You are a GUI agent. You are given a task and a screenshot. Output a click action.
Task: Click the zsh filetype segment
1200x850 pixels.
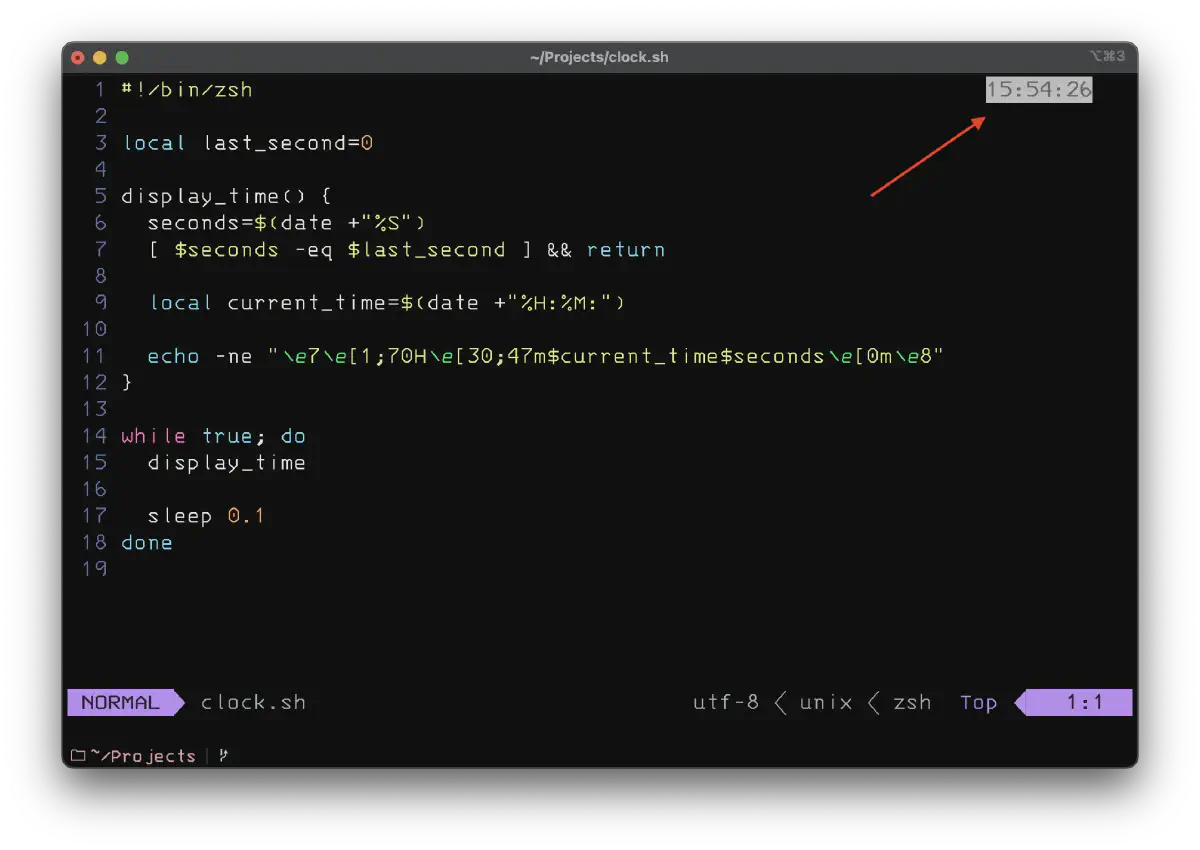click(912, 702)
